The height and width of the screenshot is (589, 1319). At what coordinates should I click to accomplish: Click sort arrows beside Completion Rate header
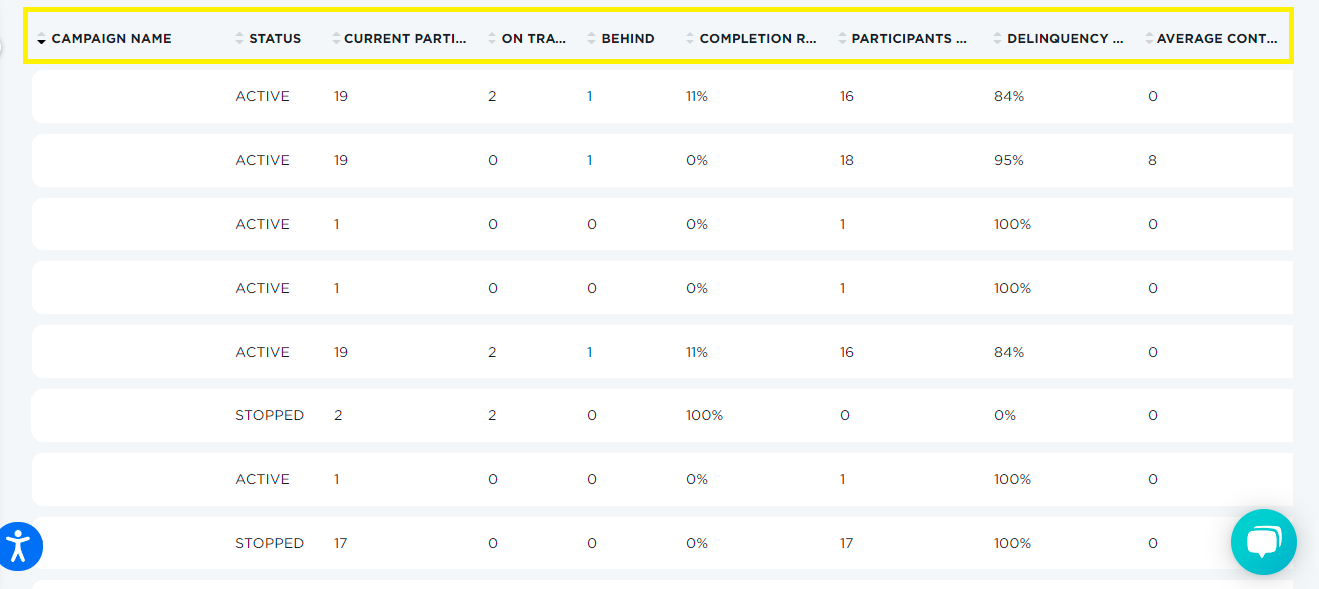tap(690, 39)
